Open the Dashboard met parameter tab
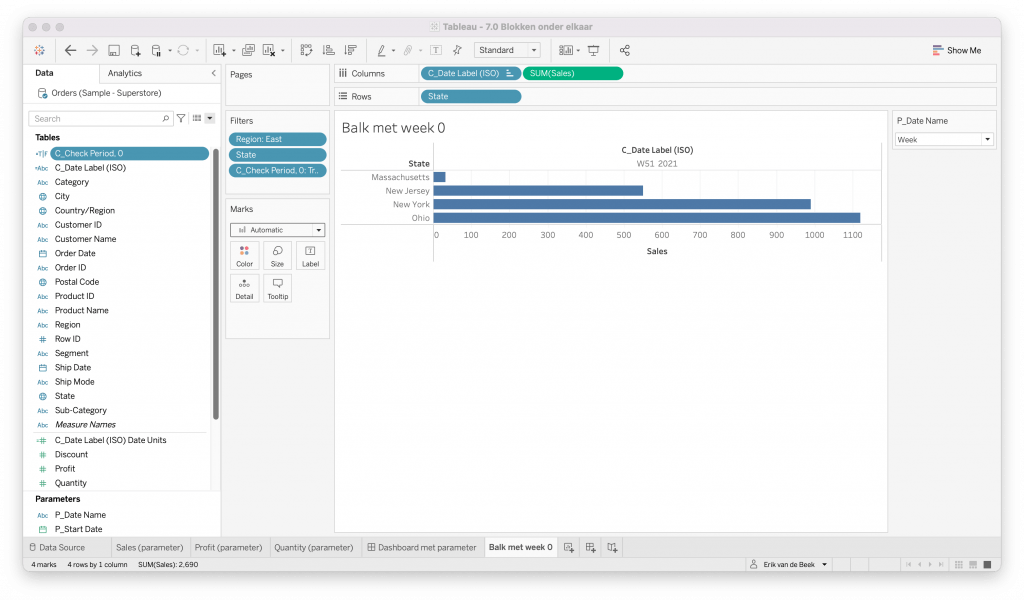The height and width of the screenshot is (600, 1024). (421, 547)
